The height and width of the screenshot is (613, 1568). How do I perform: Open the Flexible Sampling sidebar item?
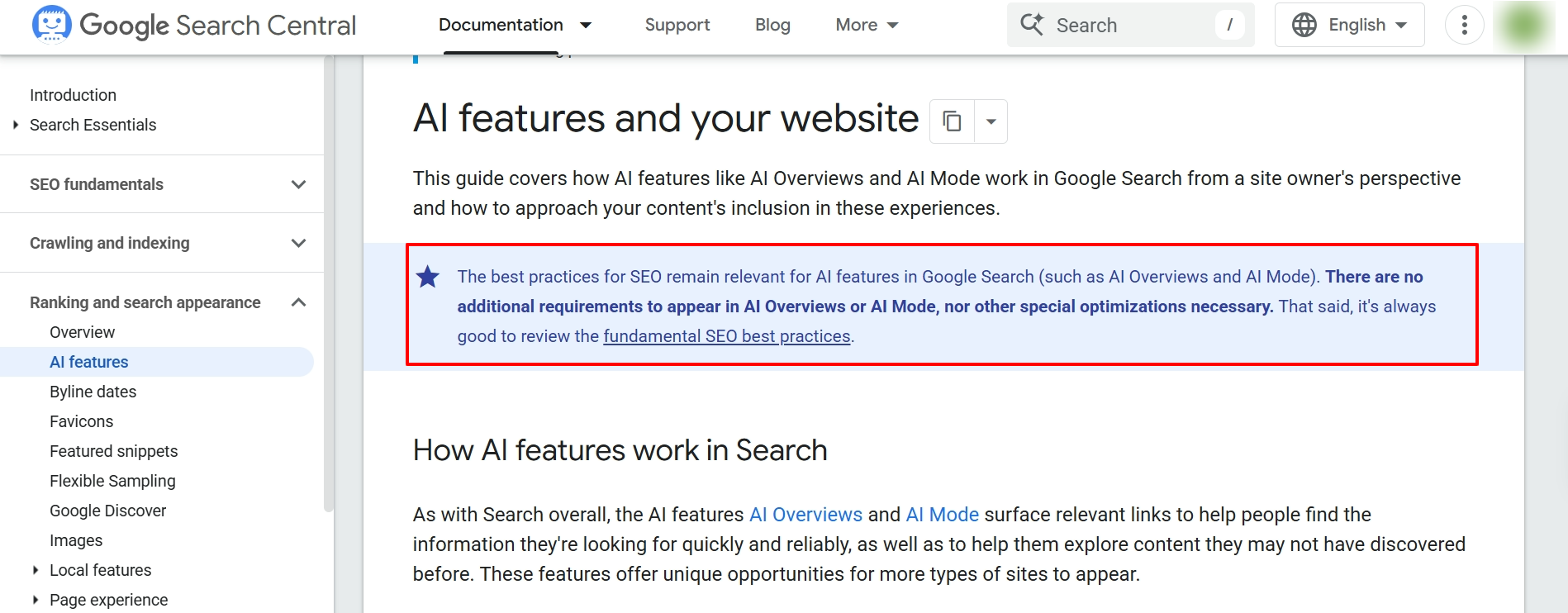click(x=112, y=481)
